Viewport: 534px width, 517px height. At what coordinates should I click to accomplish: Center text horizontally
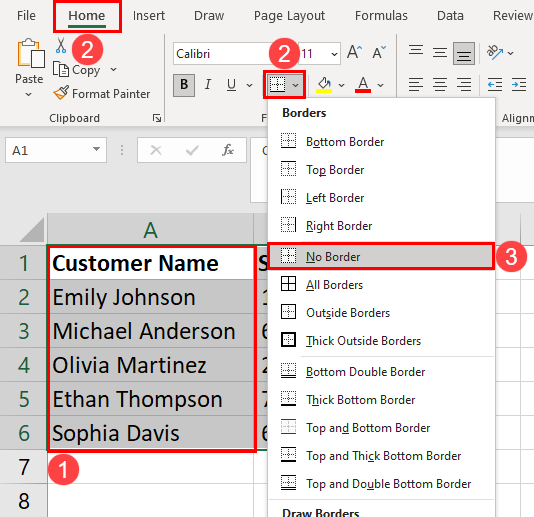(440, 84)
